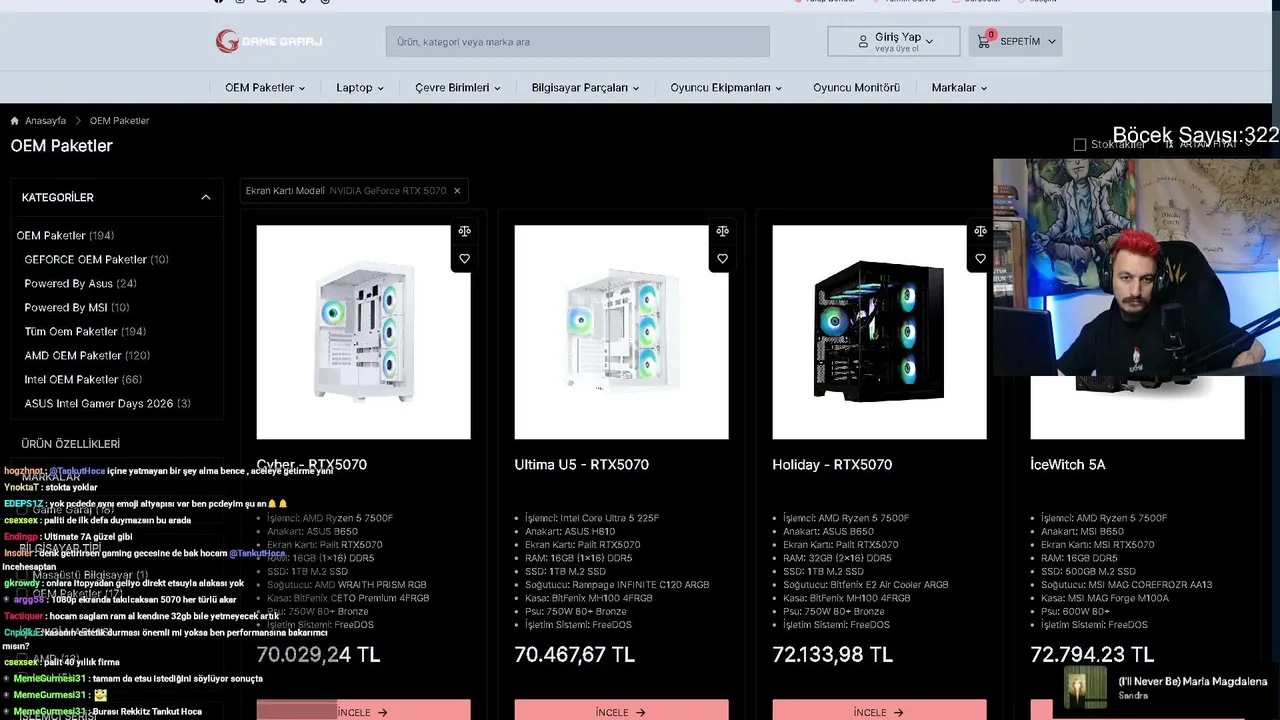
Task: Expand the Bilgisayar Parçaları menu
Action: (x=585, y=88)
